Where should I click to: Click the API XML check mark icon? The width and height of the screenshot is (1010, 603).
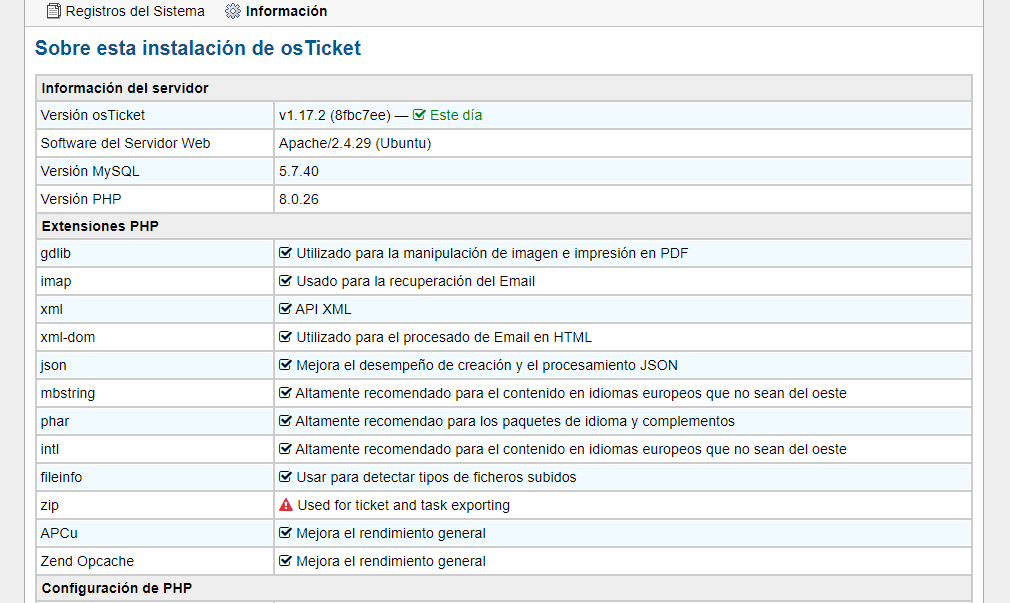coord(285,309)
